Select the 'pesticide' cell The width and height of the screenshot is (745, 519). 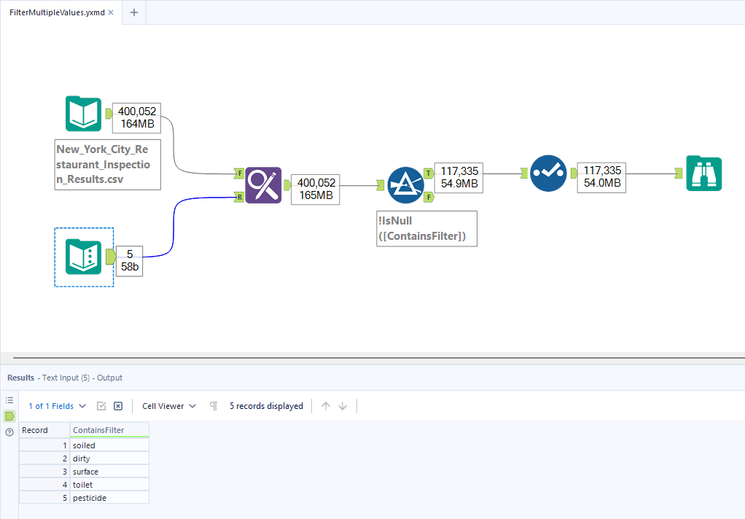[109, 498]
